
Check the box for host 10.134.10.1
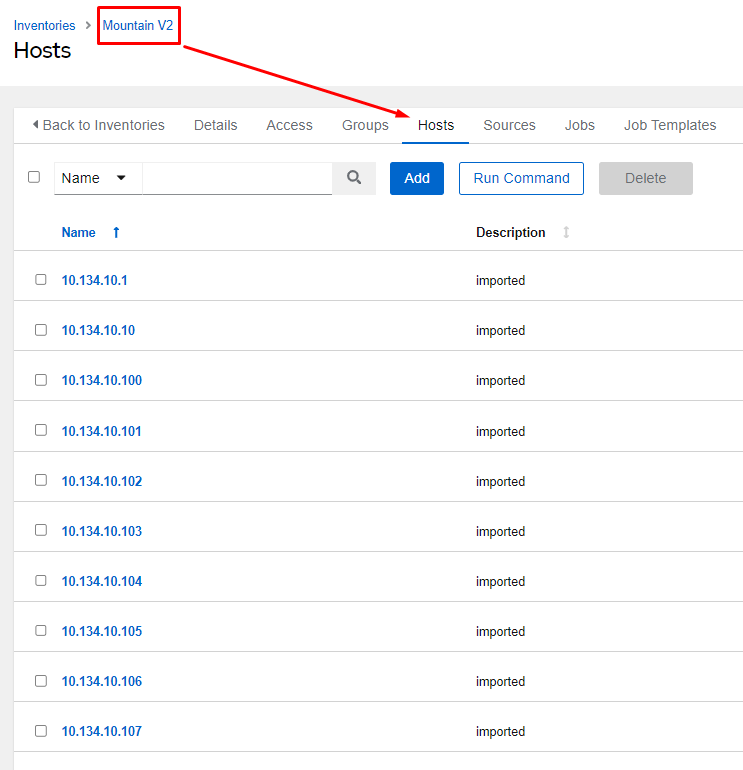tap(41, 280)
